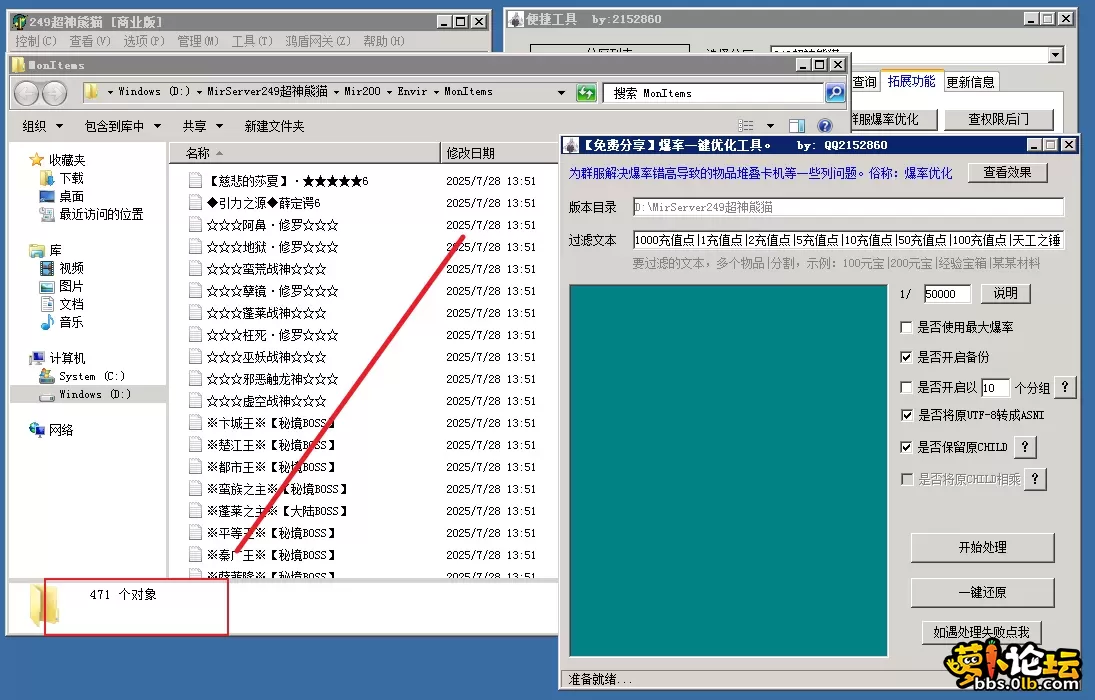This screenshot has height=700, width=1095.
Task: Click 如遇处理失败点我 button
Action: pyautogui.click(x=981, y=632)
